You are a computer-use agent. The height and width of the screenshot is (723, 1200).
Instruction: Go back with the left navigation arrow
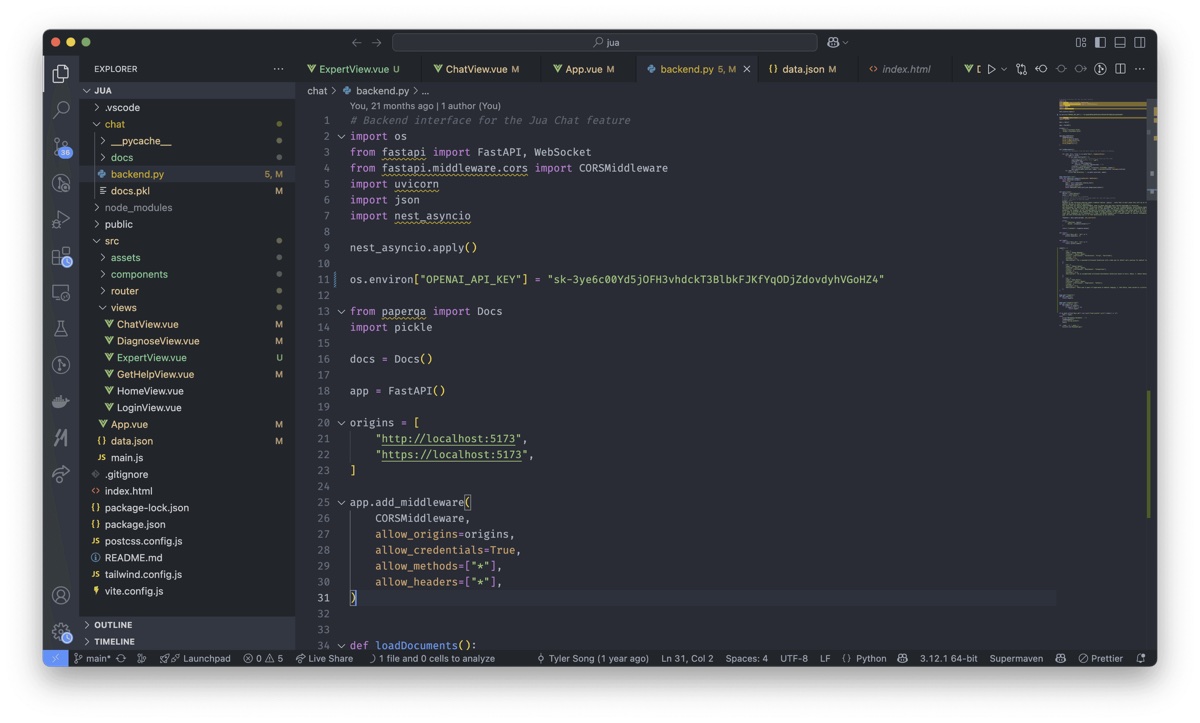tap(357, 42)
